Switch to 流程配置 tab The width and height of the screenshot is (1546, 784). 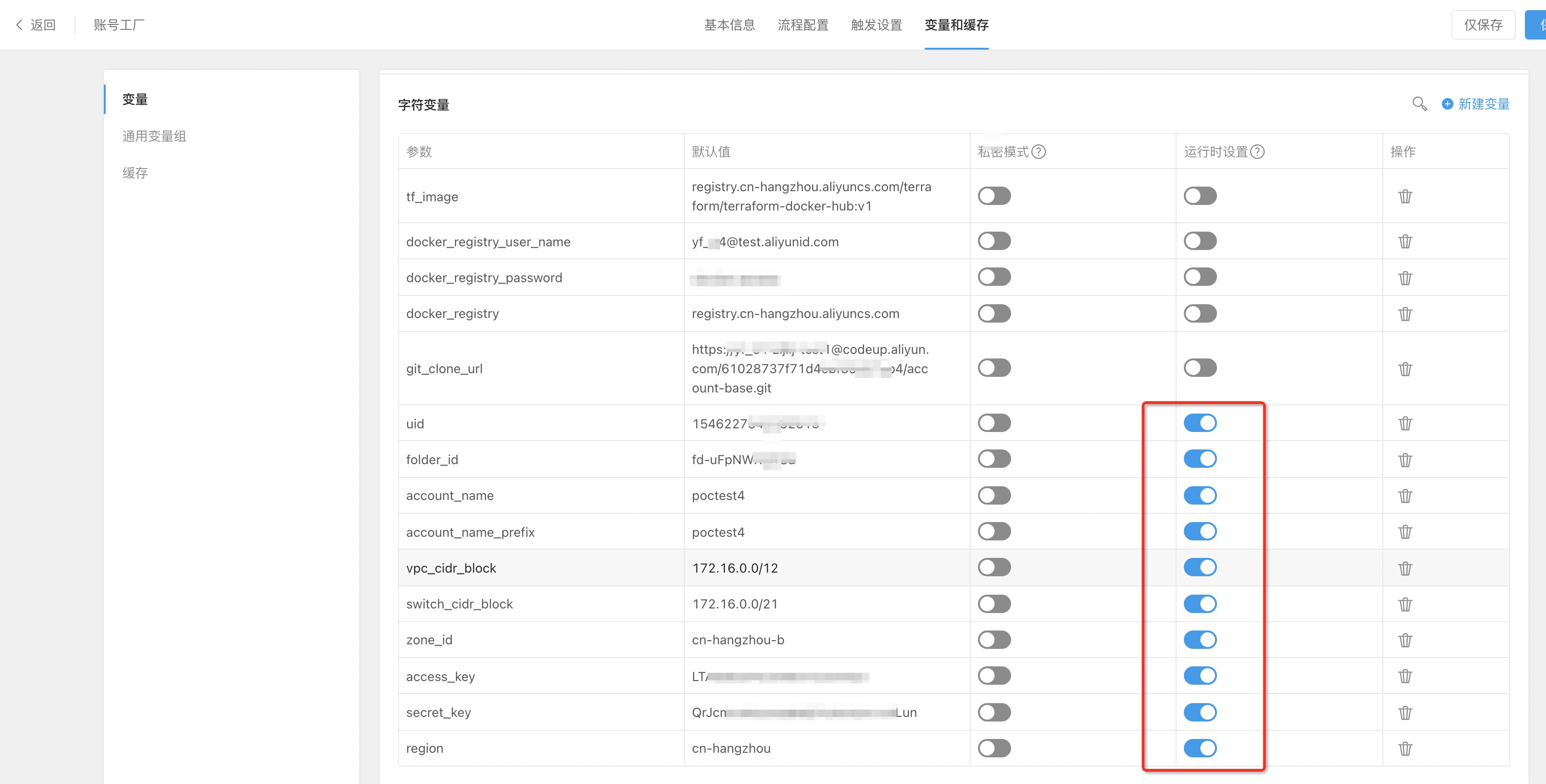802,25
